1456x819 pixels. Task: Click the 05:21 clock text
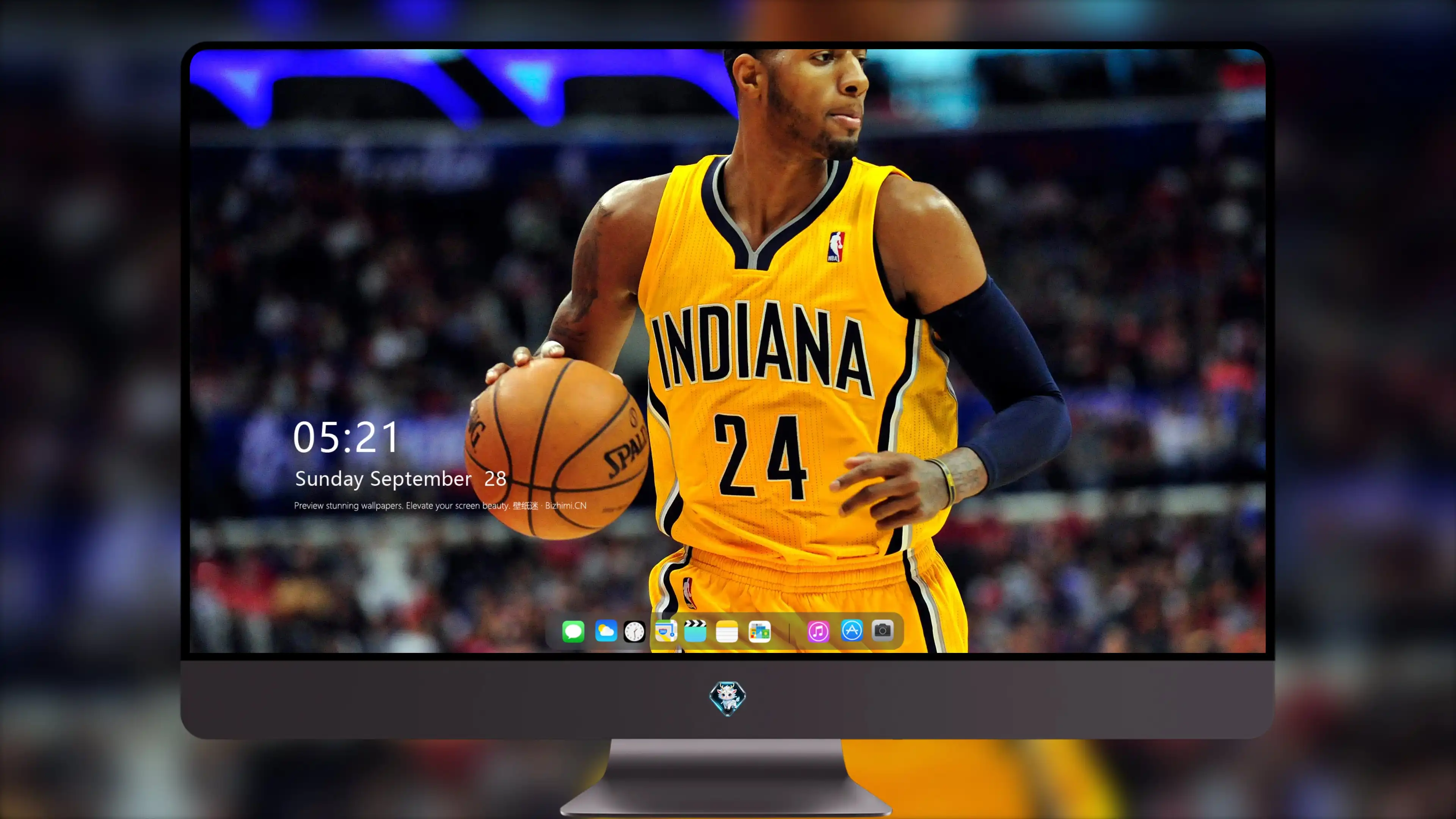345,438
